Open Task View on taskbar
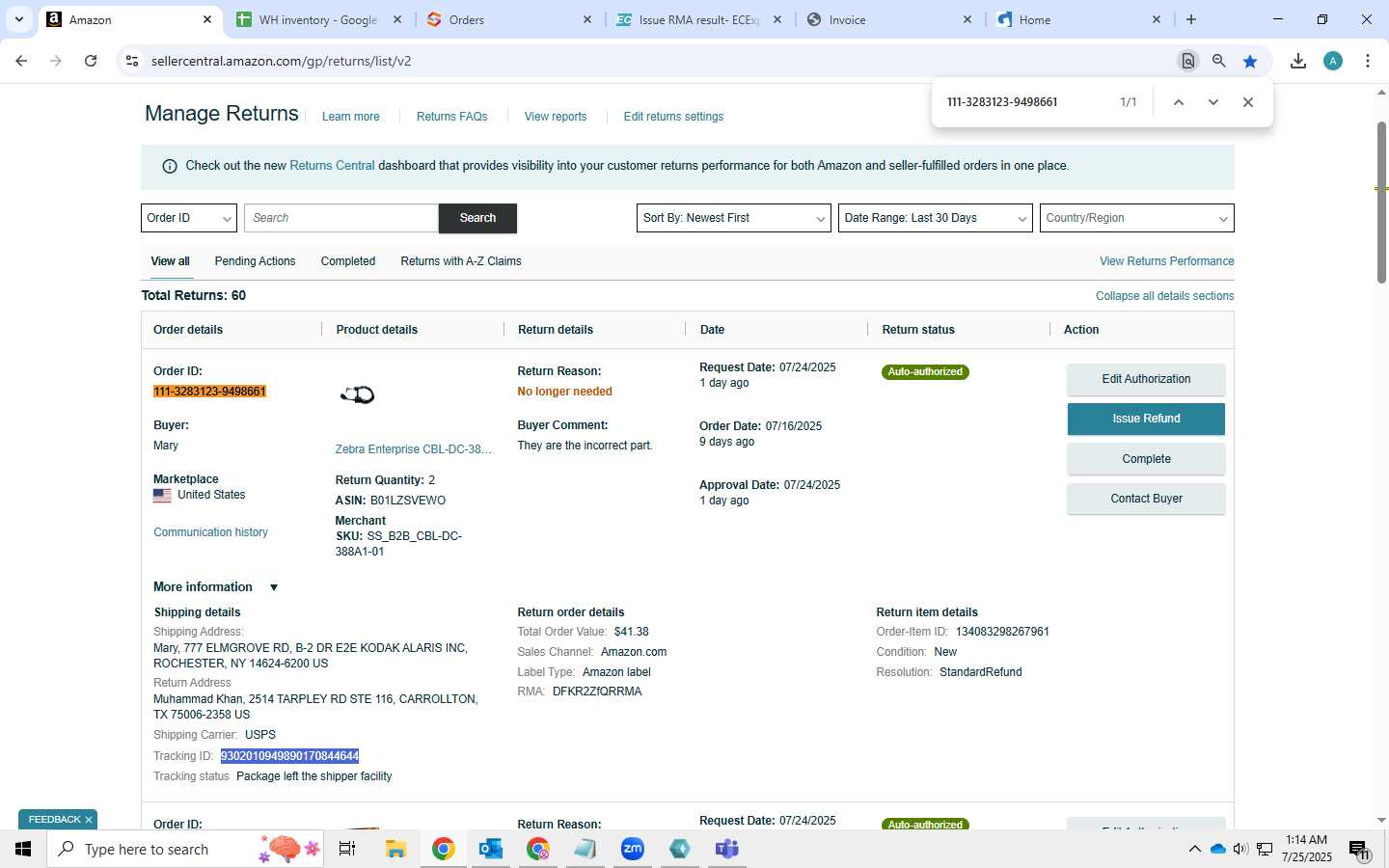The width and height of the screenshot is (1389, 868). click(x=347, y=849)
